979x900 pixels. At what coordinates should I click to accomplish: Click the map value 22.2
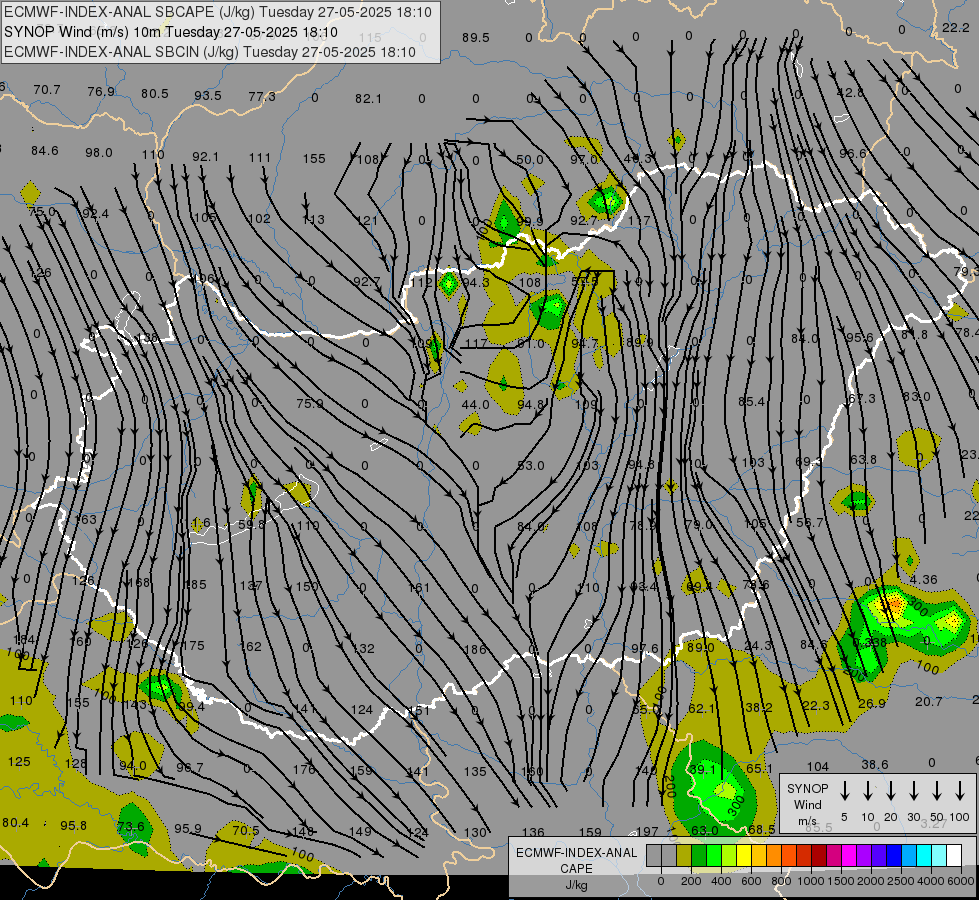tap(955, 27)
